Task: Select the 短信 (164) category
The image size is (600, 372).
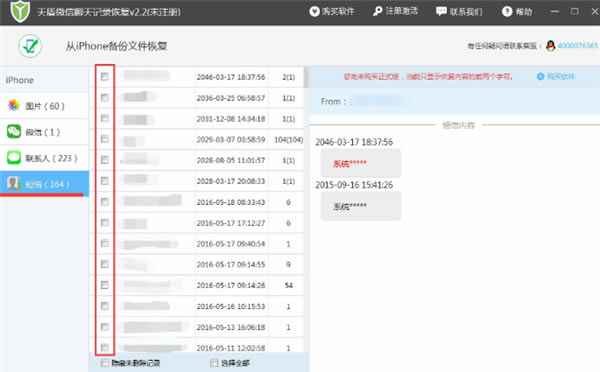Action: 44,184
